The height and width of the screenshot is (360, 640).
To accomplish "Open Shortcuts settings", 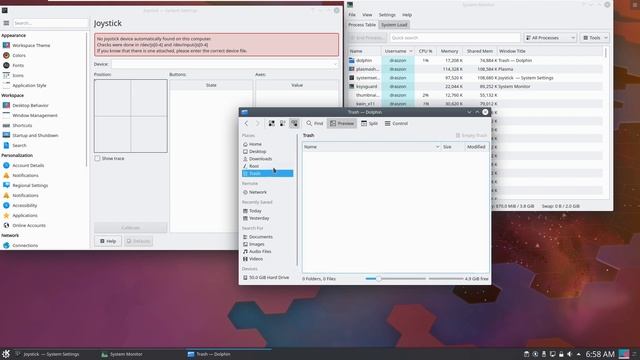I will point(22,125).
